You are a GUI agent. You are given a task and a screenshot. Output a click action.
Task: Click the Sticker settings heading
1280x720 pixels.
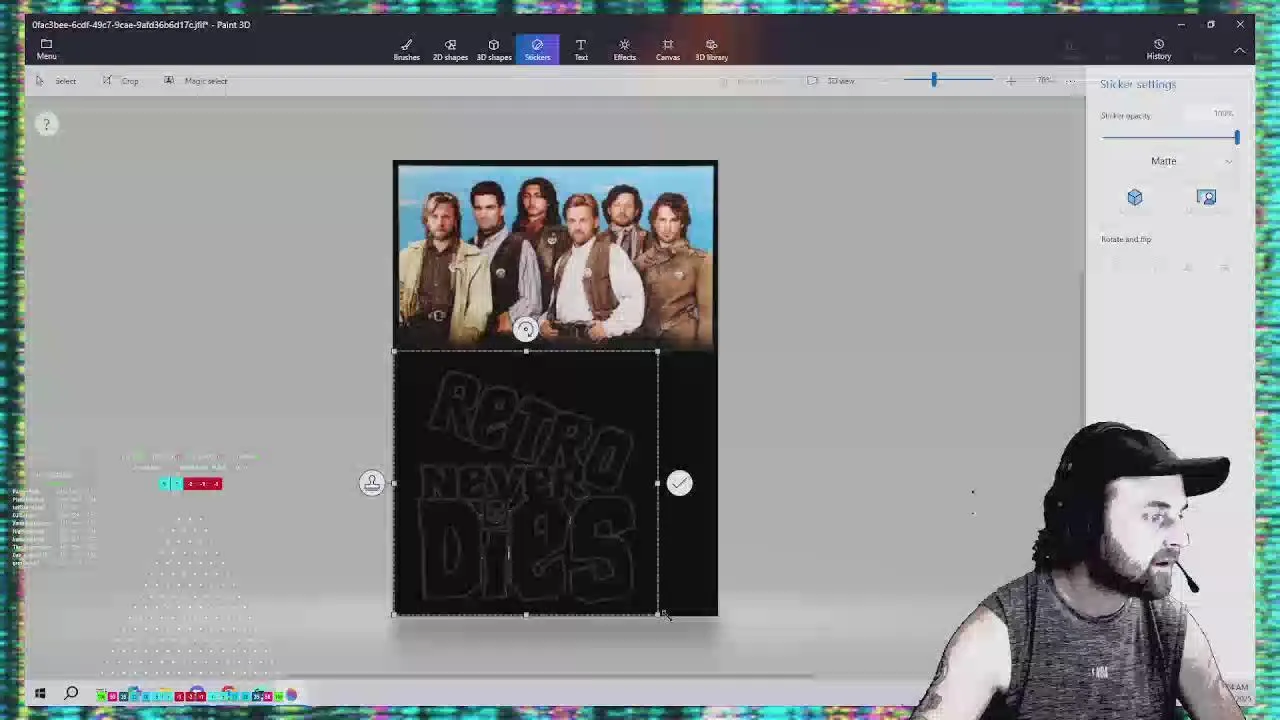1138,84
